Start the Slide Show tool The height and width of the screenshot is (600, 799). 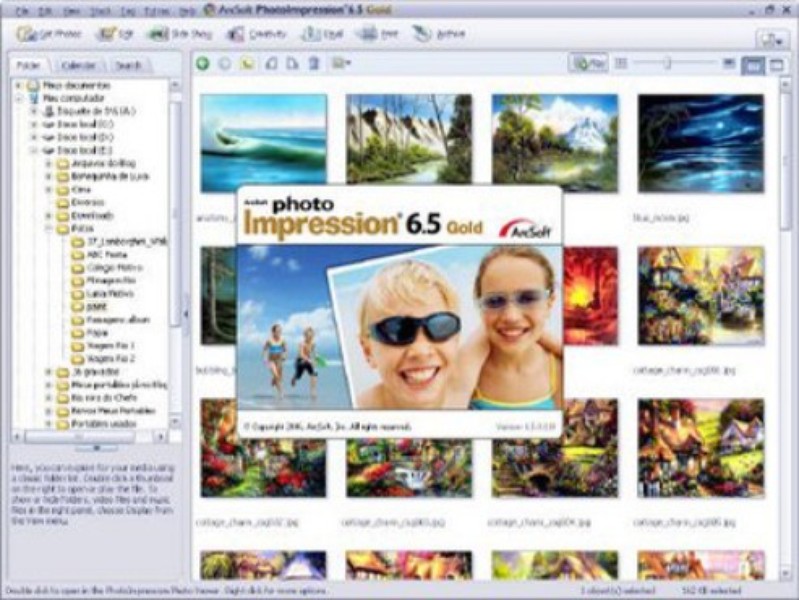[179, 34]
